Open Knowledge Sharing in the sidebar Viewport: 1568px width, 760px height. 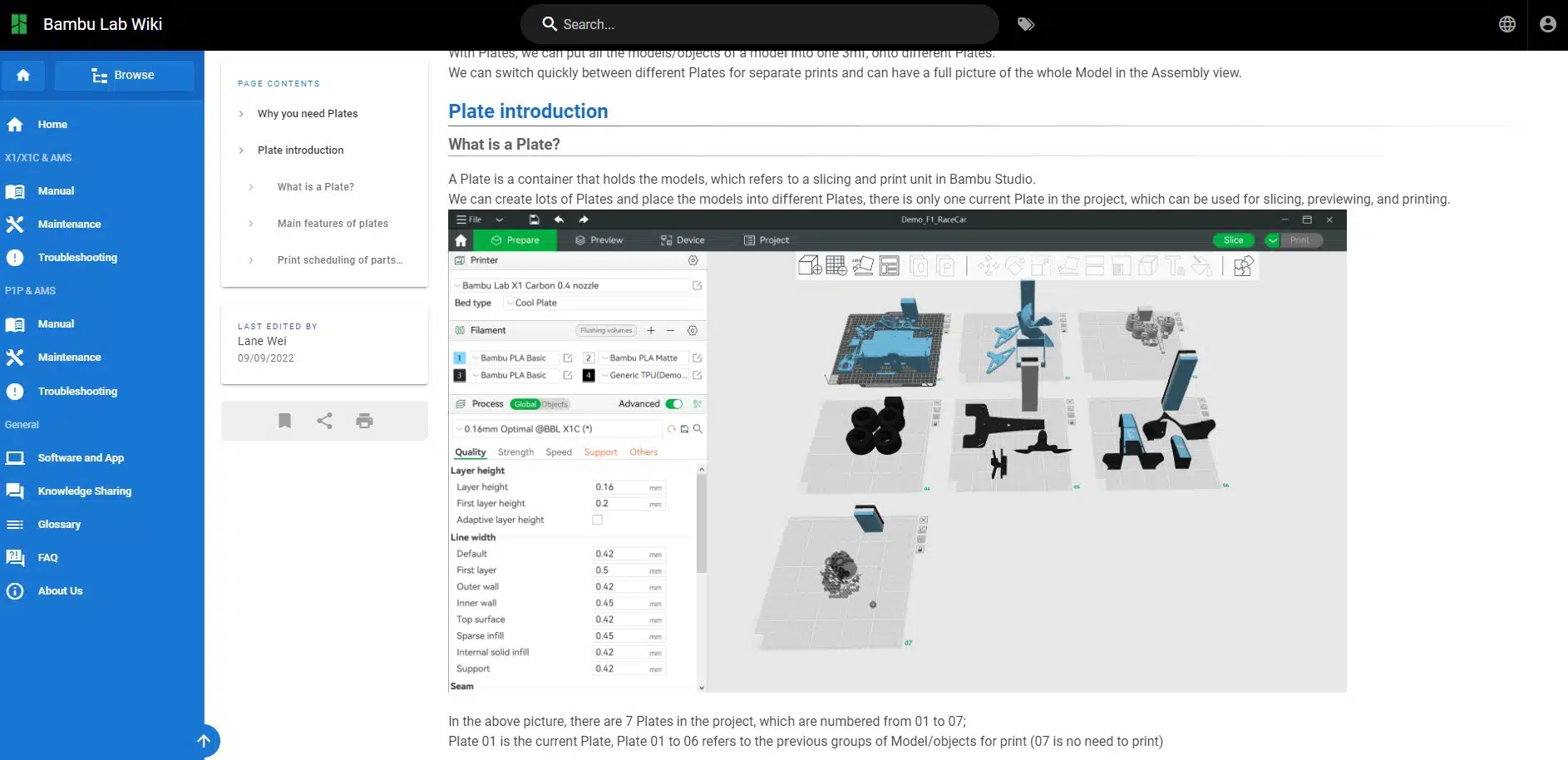pos(84,491)
